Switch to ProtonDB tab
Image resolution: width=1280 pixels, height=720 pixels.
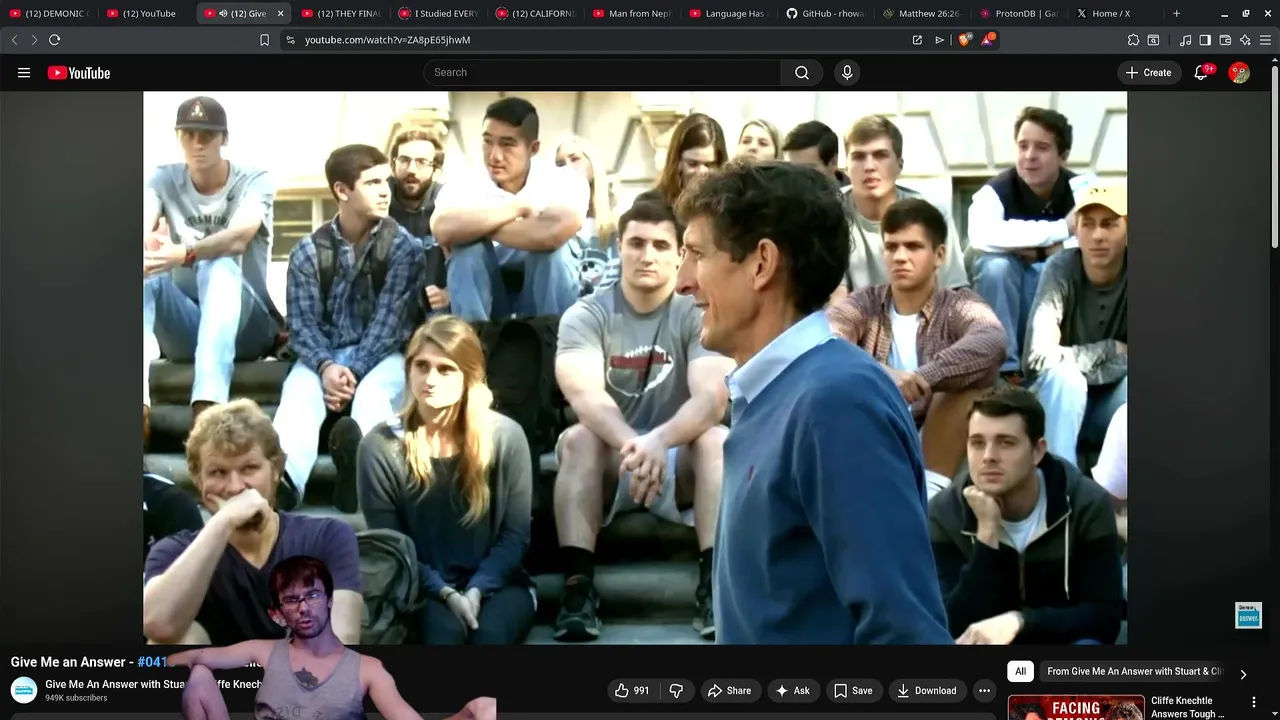pyautogui.click(x=1020, y=14)
